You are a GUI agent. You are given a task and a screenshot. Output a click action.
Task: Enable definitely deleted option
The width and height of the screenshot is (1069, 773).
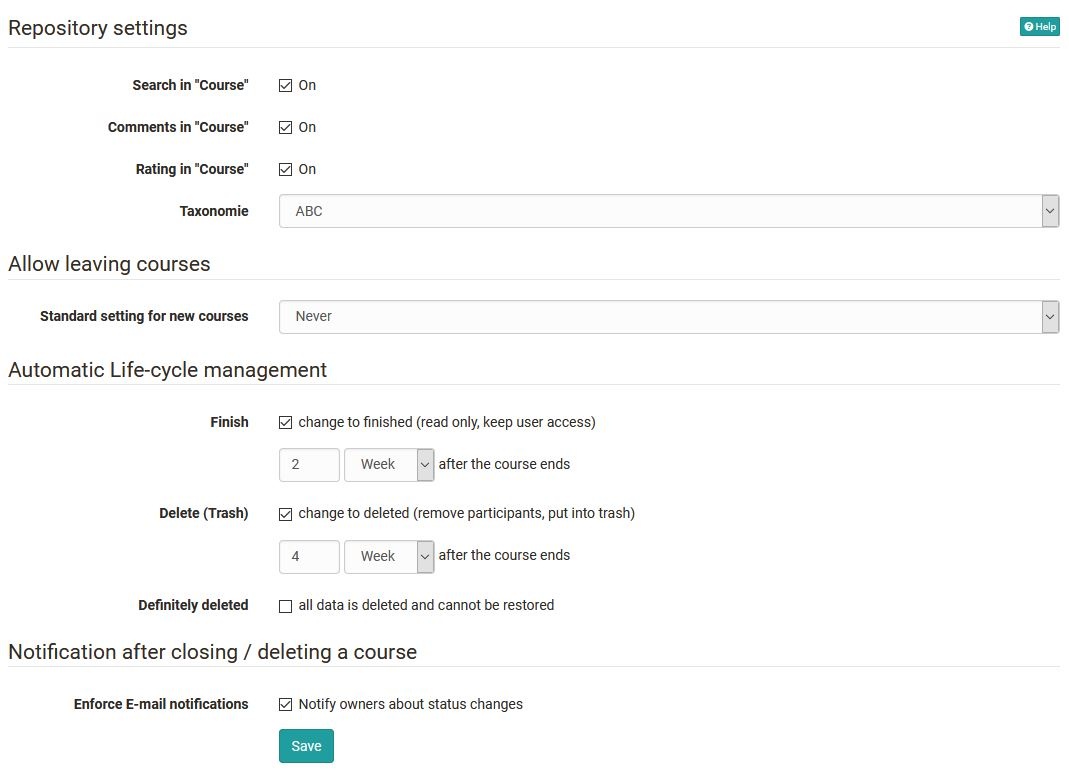click(285, 605)
